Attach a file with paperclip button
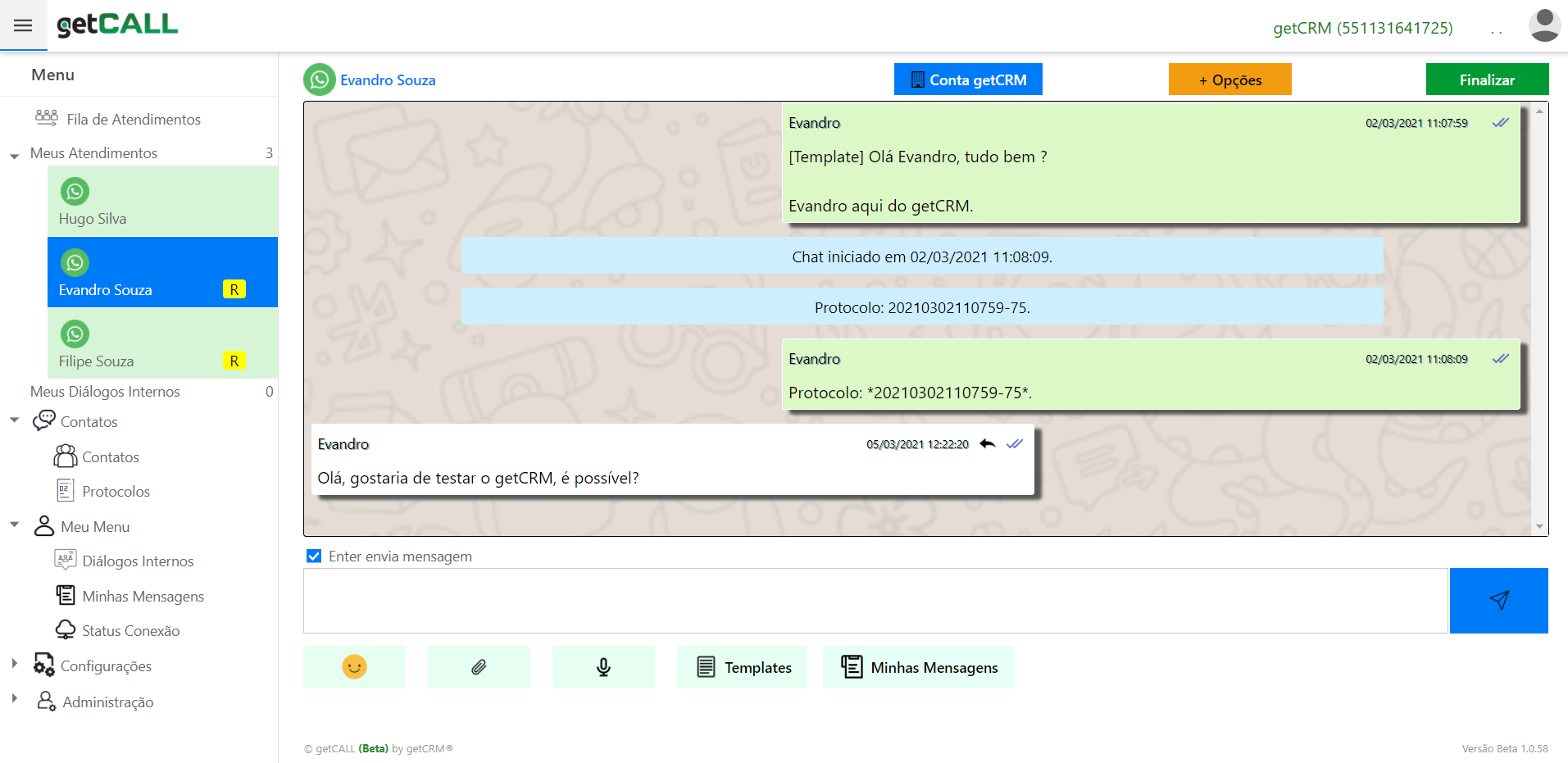 point(479,667)
